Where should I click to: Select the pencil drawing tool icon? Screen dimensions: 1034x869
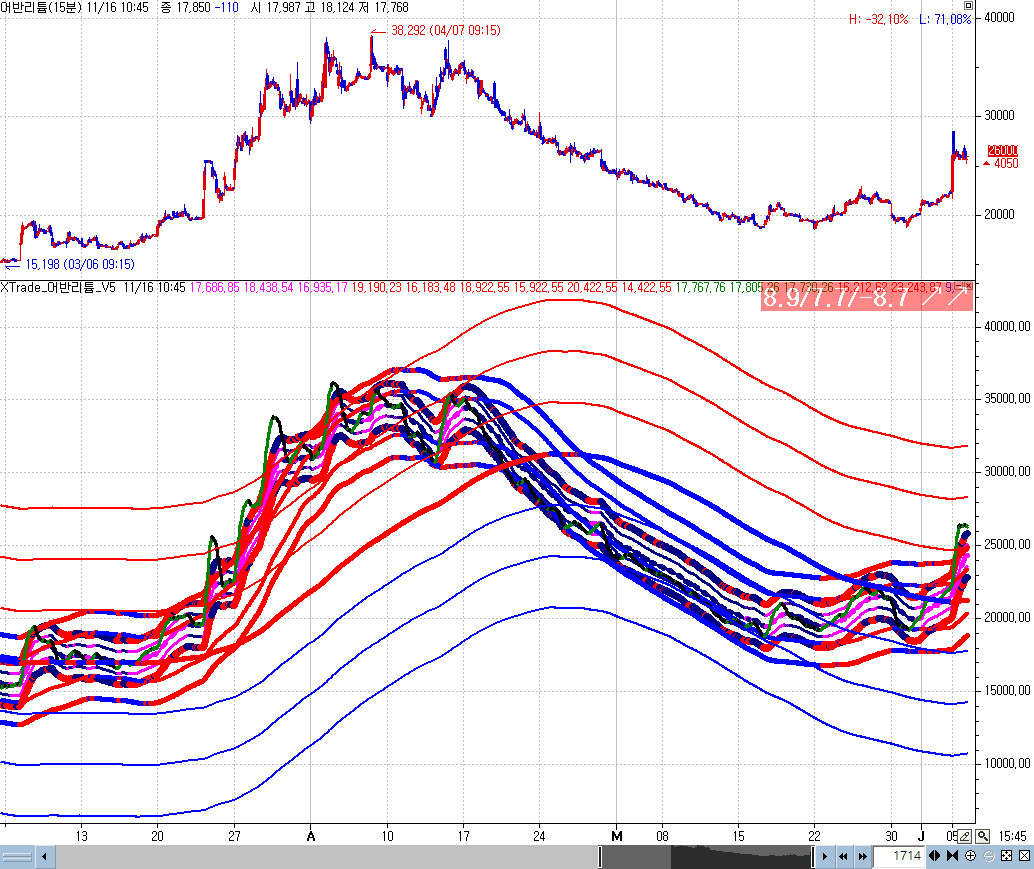pyautogui.click(x=966, y=836)
